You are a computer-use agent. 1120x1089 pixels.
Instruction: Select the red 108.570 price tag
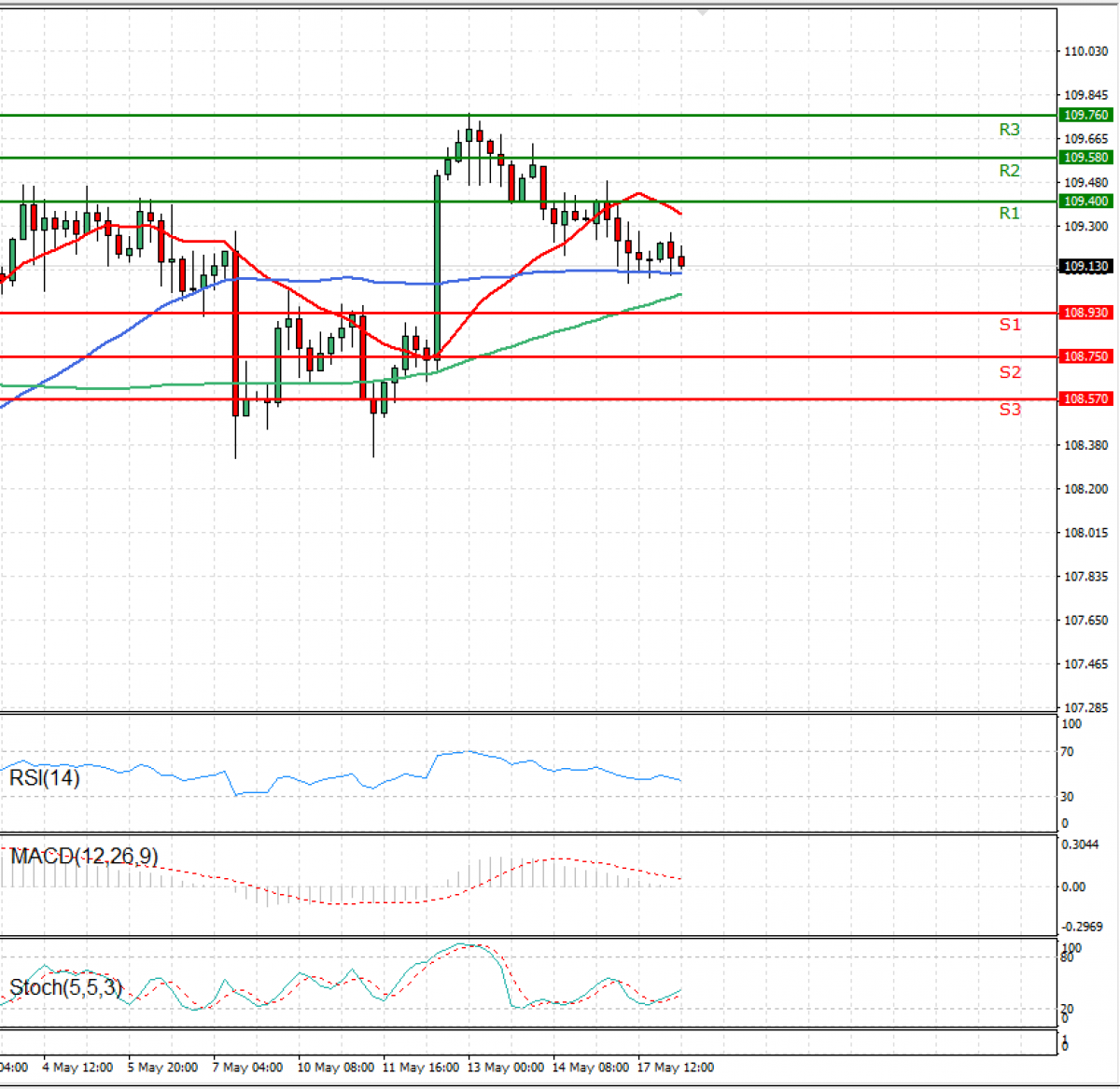[x=1085, y=398]
